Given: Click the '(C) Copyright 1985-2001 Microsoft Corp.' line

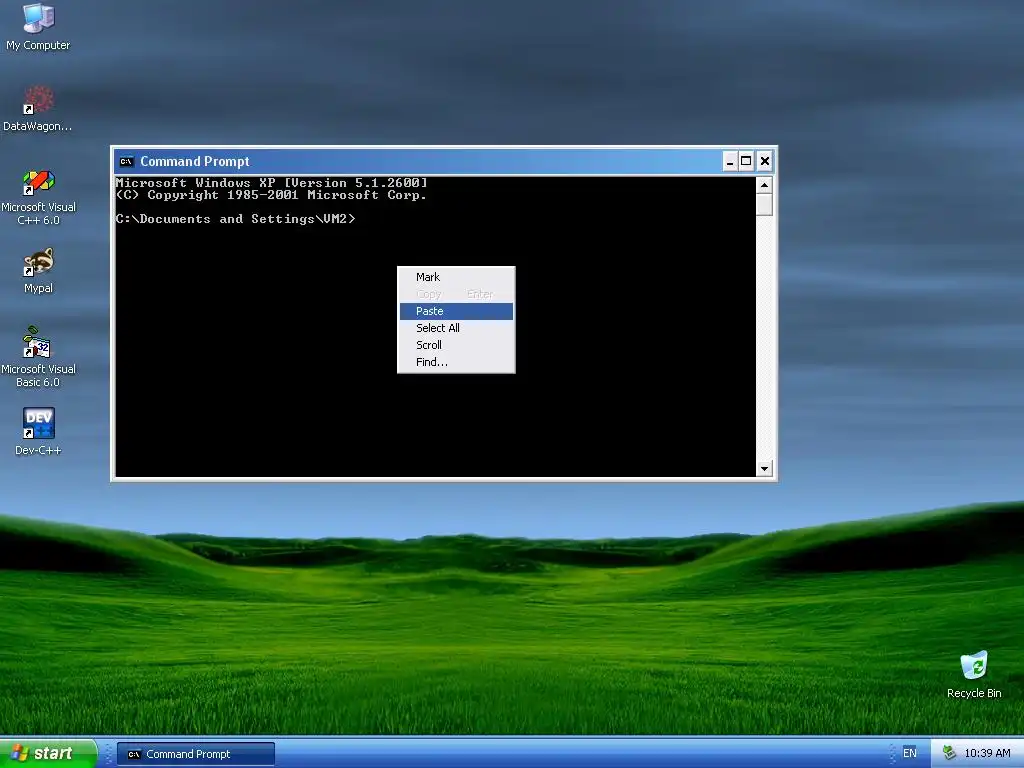Looking at the screenshot, I should [271, 195].
